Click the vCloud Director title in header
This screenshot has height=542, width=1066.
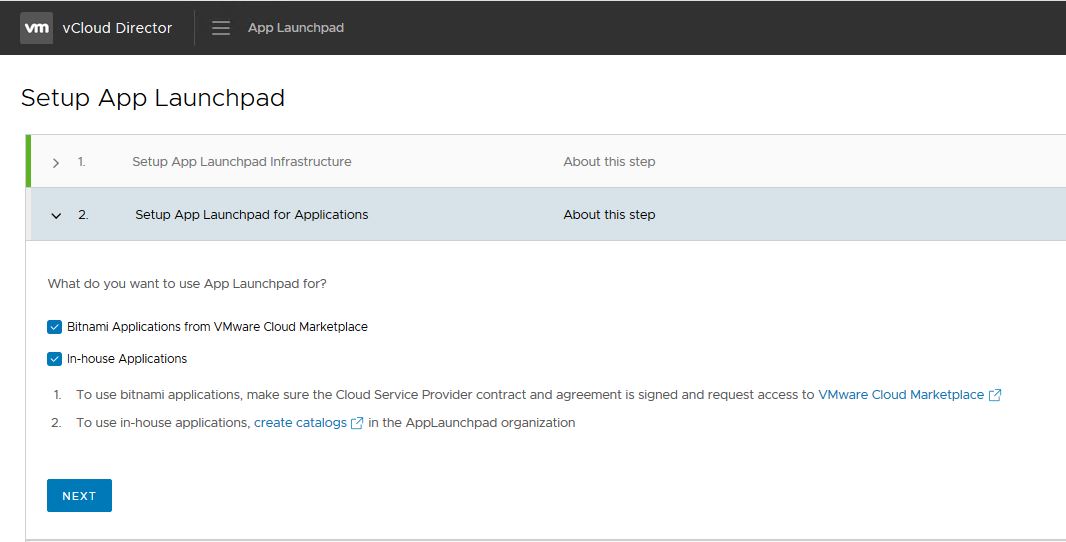[x=117, y=28]
